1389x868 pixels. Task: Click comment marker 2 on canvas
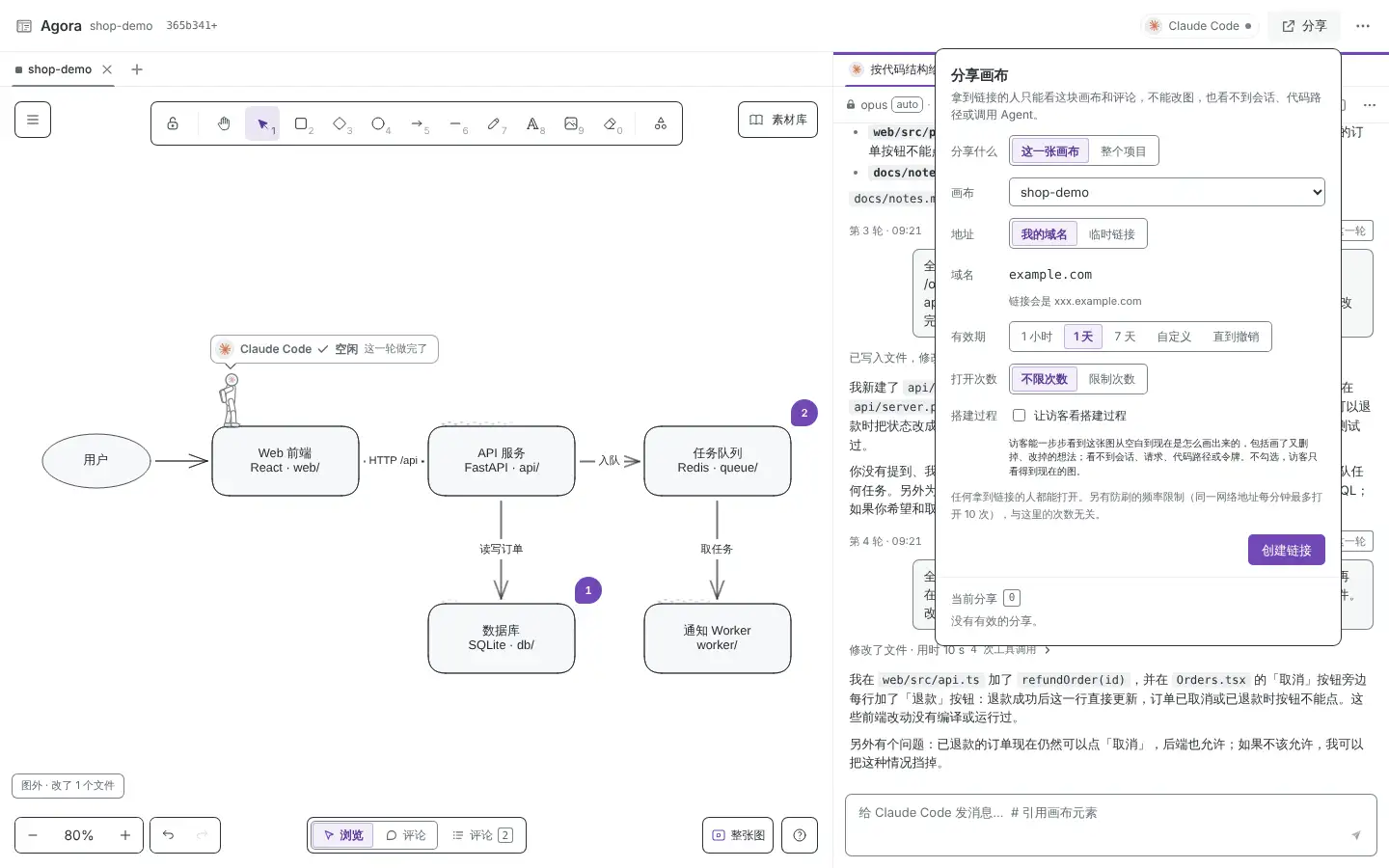[x=804, y=413]
